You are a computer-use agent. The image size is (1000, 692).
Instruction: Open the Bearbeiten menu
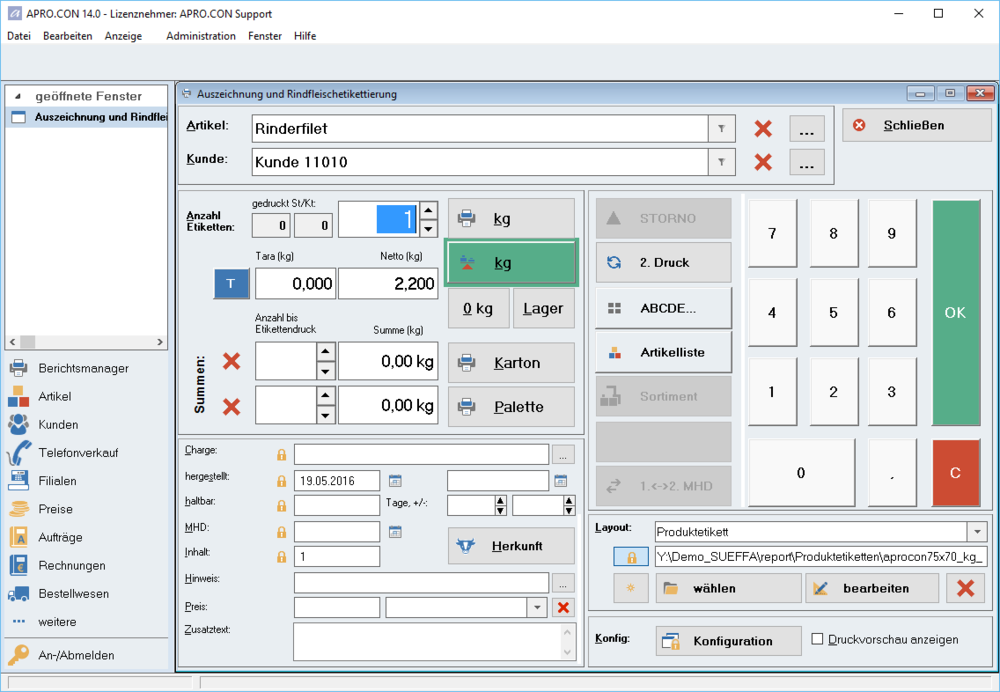tap(68, 36)
